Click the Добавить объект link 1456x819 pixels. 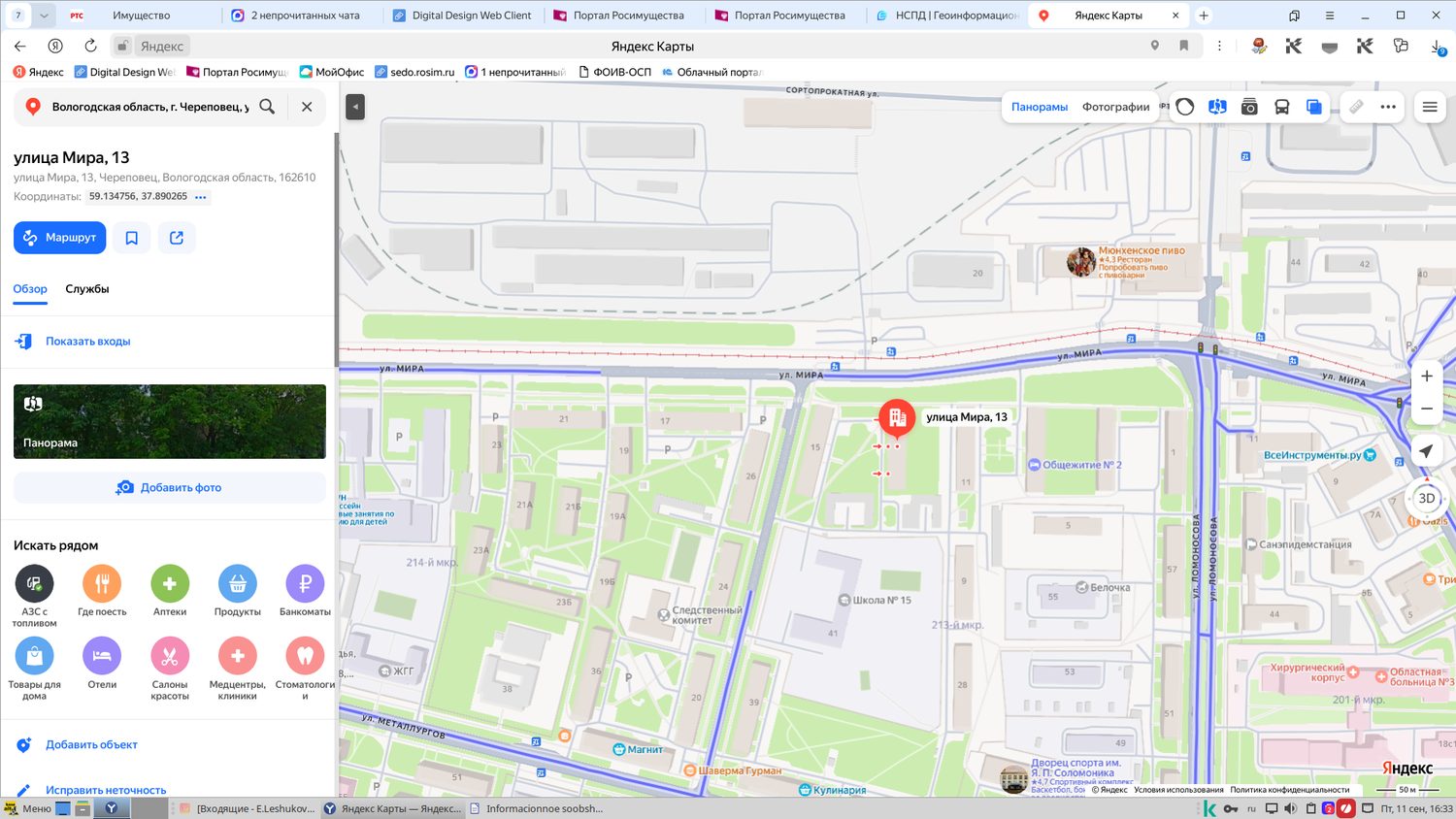click(91, 745)
